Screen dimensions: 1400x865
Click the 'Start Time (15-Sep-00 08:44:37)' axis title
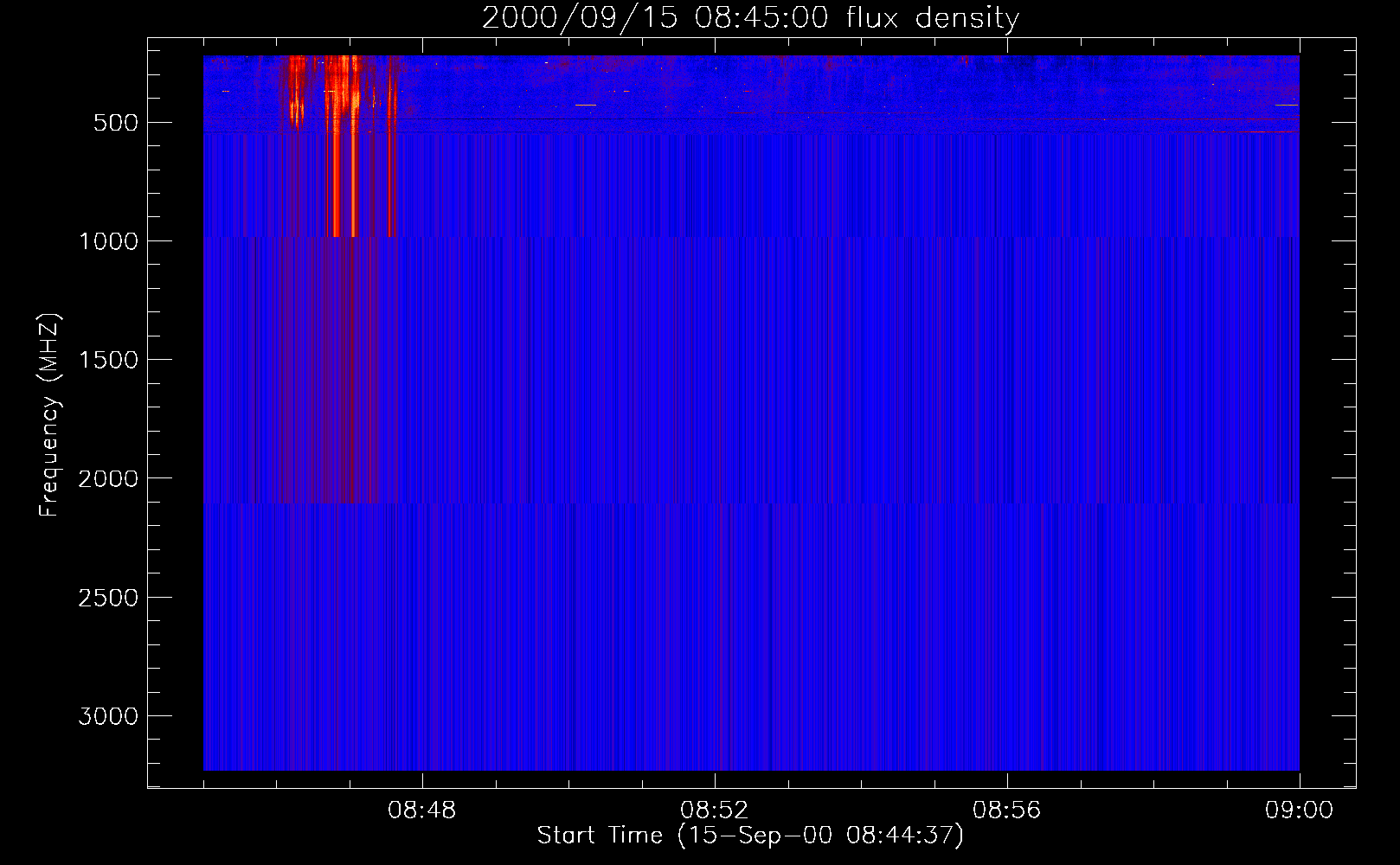(x=750, y=836)
